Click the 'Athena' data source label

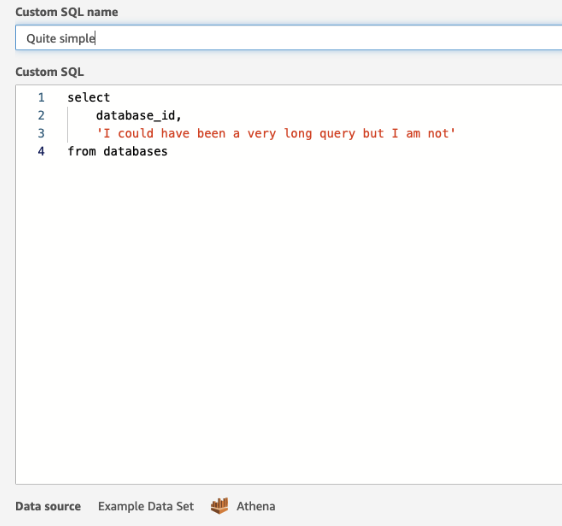click(x=256, y=506)
